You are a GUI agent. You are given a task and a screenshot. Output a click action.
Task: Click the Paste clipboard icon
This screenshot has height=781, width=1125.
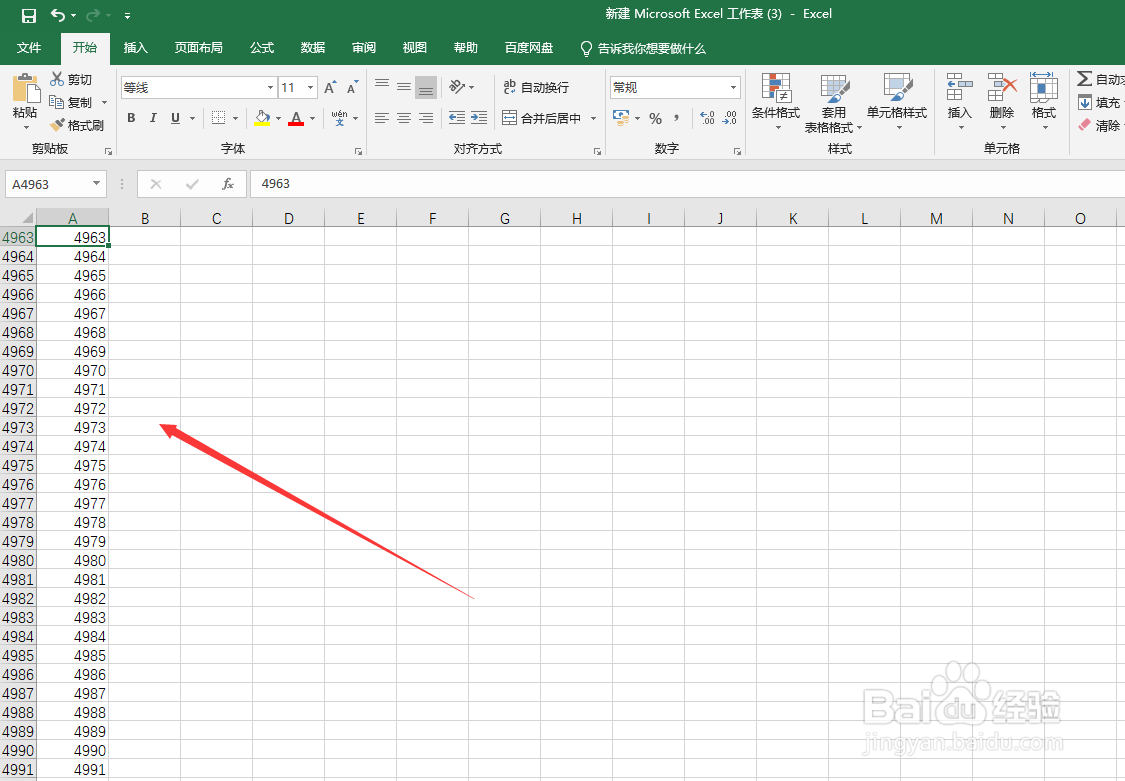click(x=25, y=89)
